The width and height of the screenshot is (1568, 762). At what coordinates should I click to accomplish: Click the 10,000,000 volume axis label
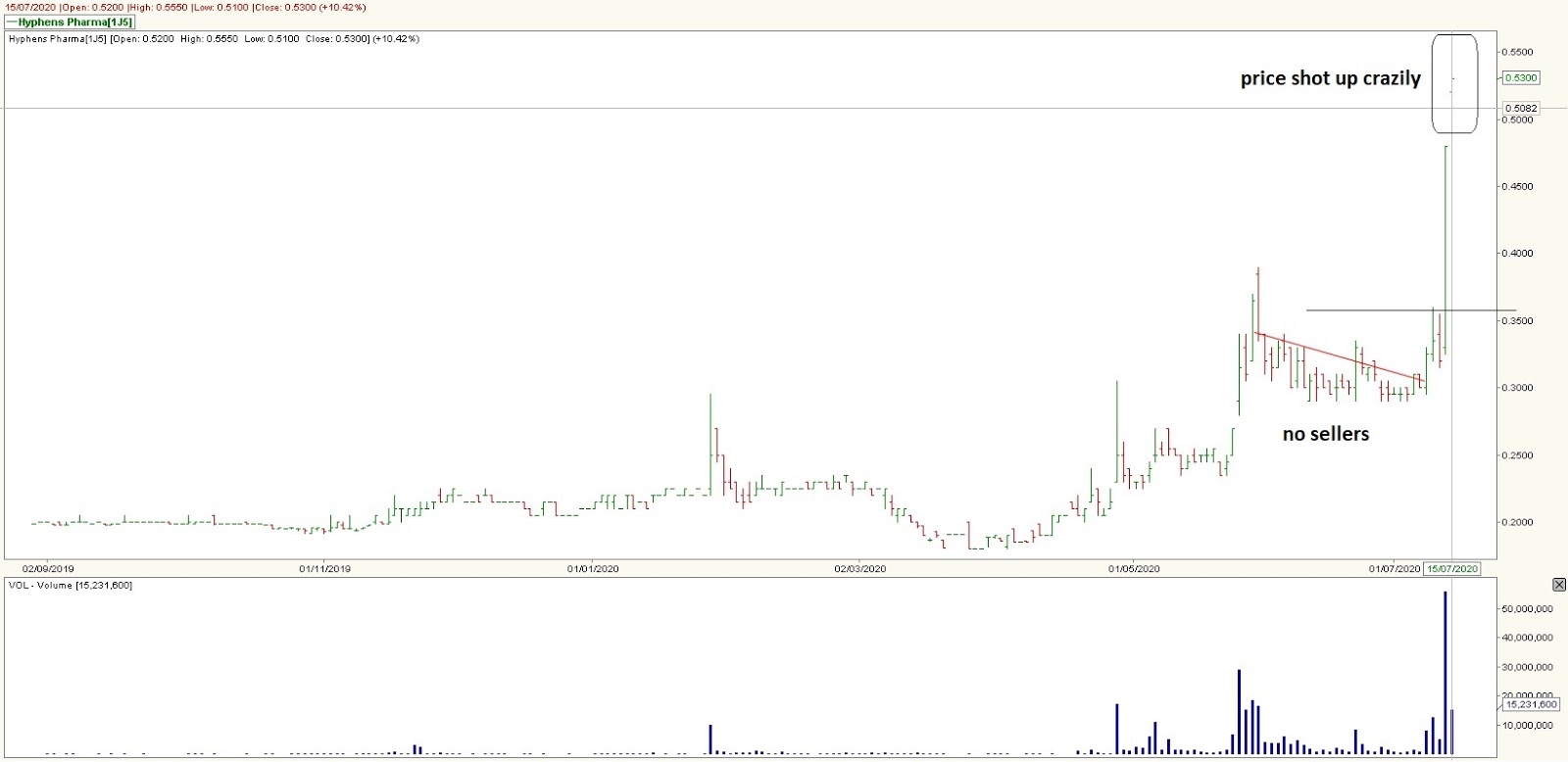coord(1528,726)
